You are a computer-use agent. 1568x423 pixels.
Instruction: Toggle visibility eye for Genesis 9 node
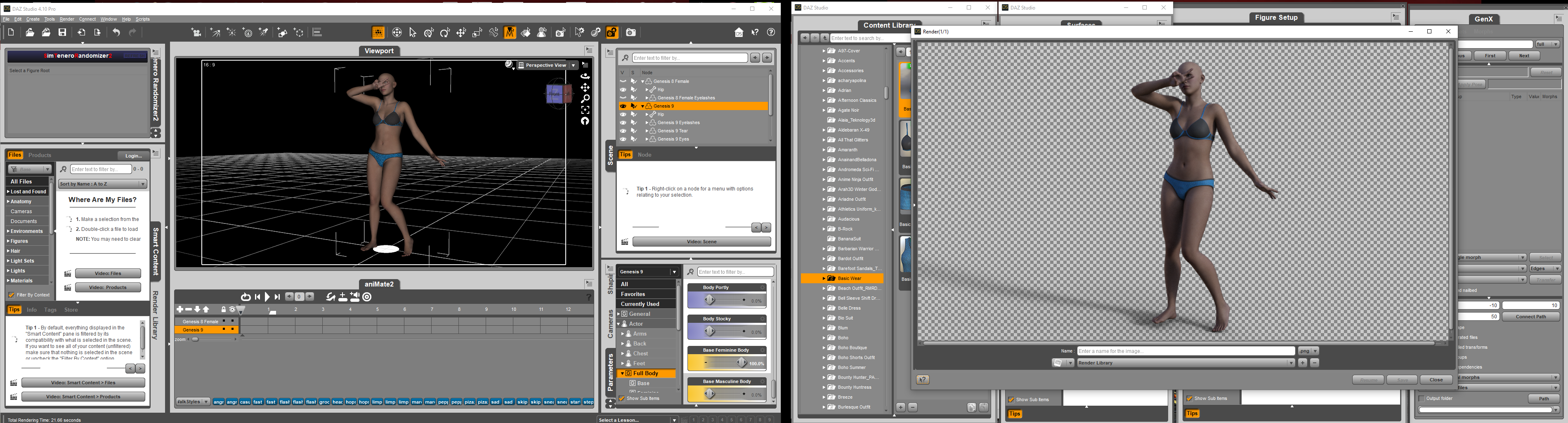coord(623,106)
